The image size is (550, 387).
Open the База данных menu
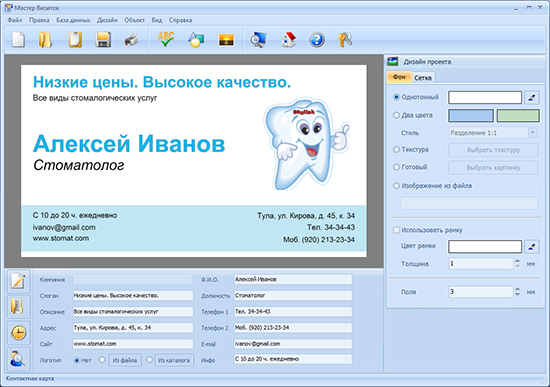[73, 20]
